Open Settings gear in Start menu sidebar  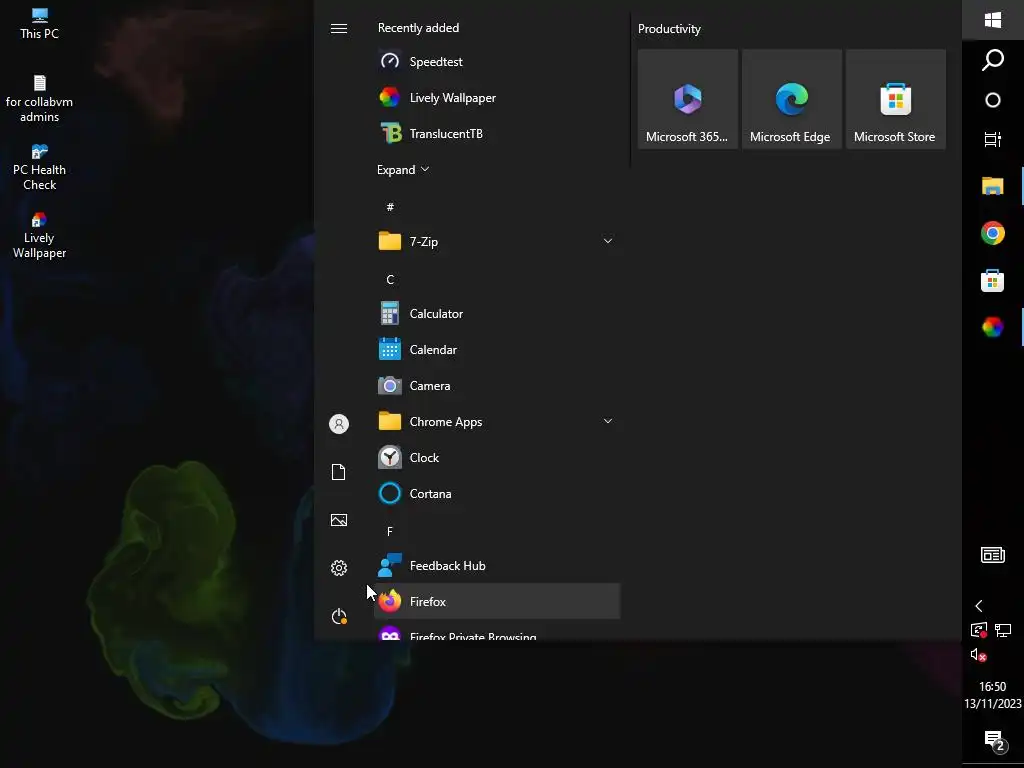pos(339,568)
